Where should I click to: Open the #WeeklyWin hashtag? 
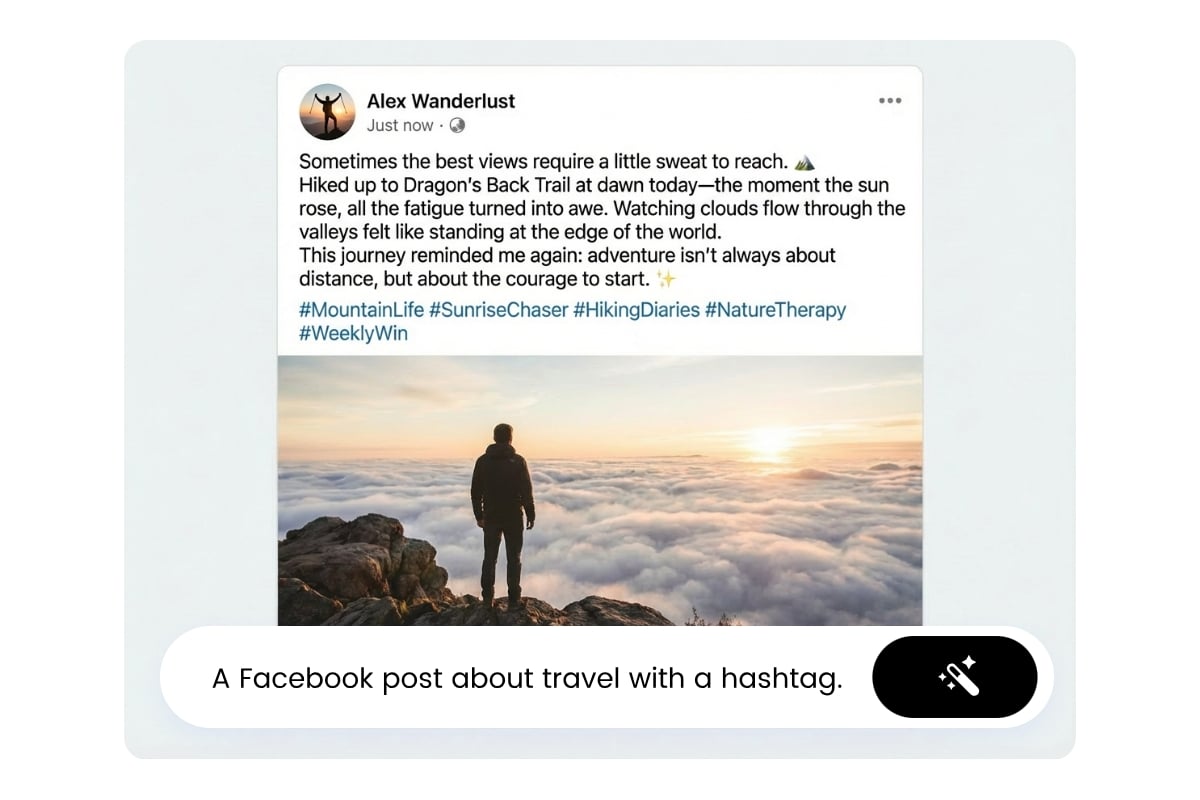(x=353, y=334)
